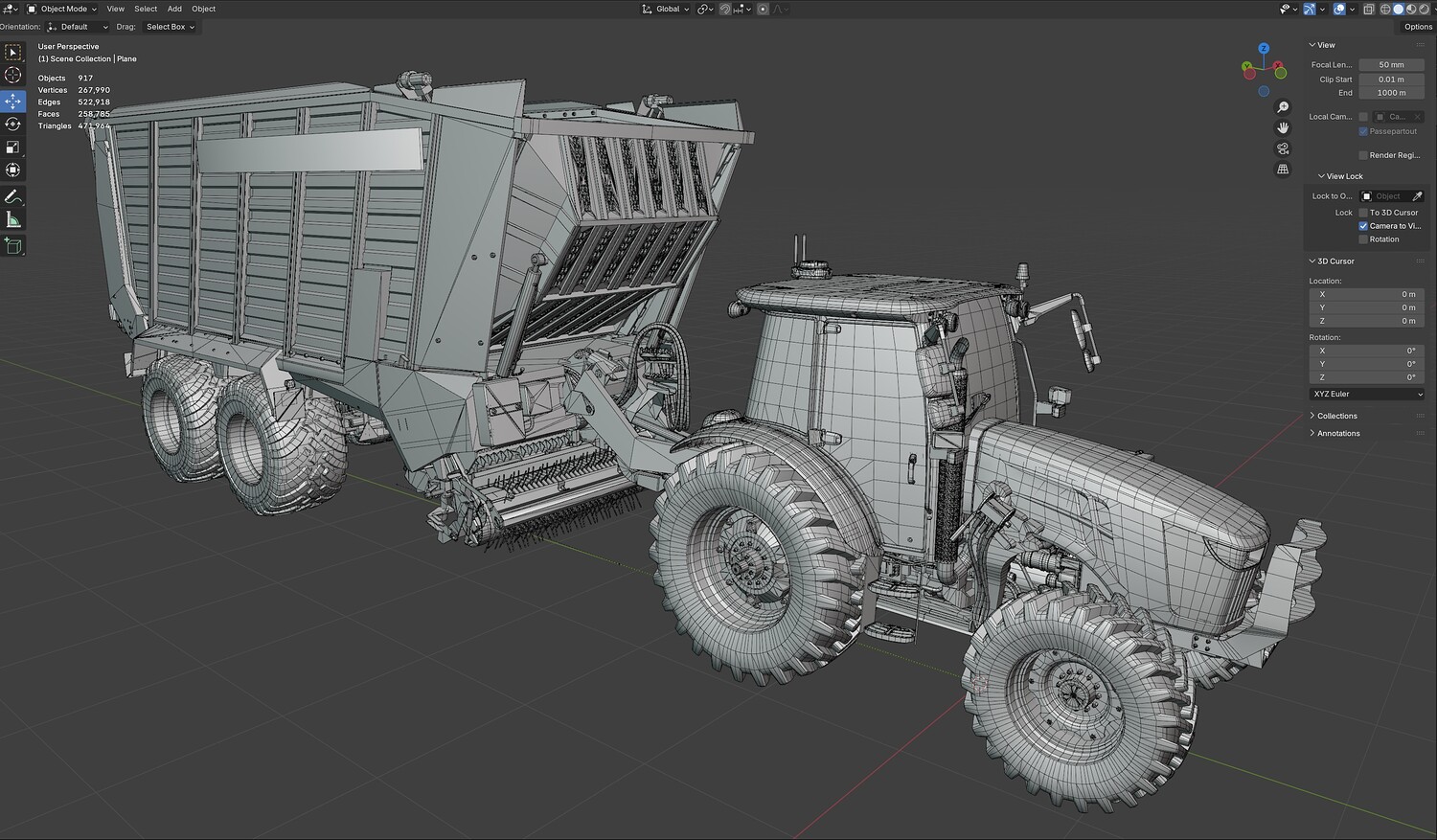Click the zoom magnifier viewport button
This screenshot has width=1437, height=840.
[x=1283, y=107]
